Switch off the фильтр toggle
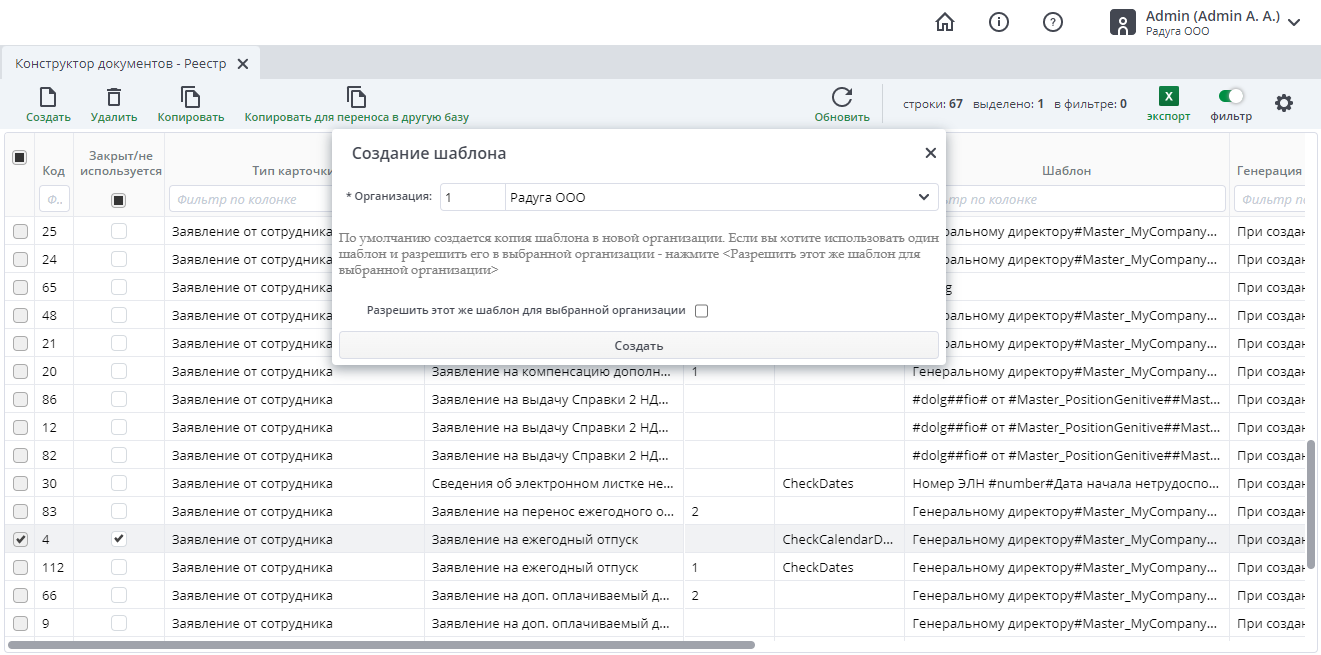 (x=1230, y=95)
